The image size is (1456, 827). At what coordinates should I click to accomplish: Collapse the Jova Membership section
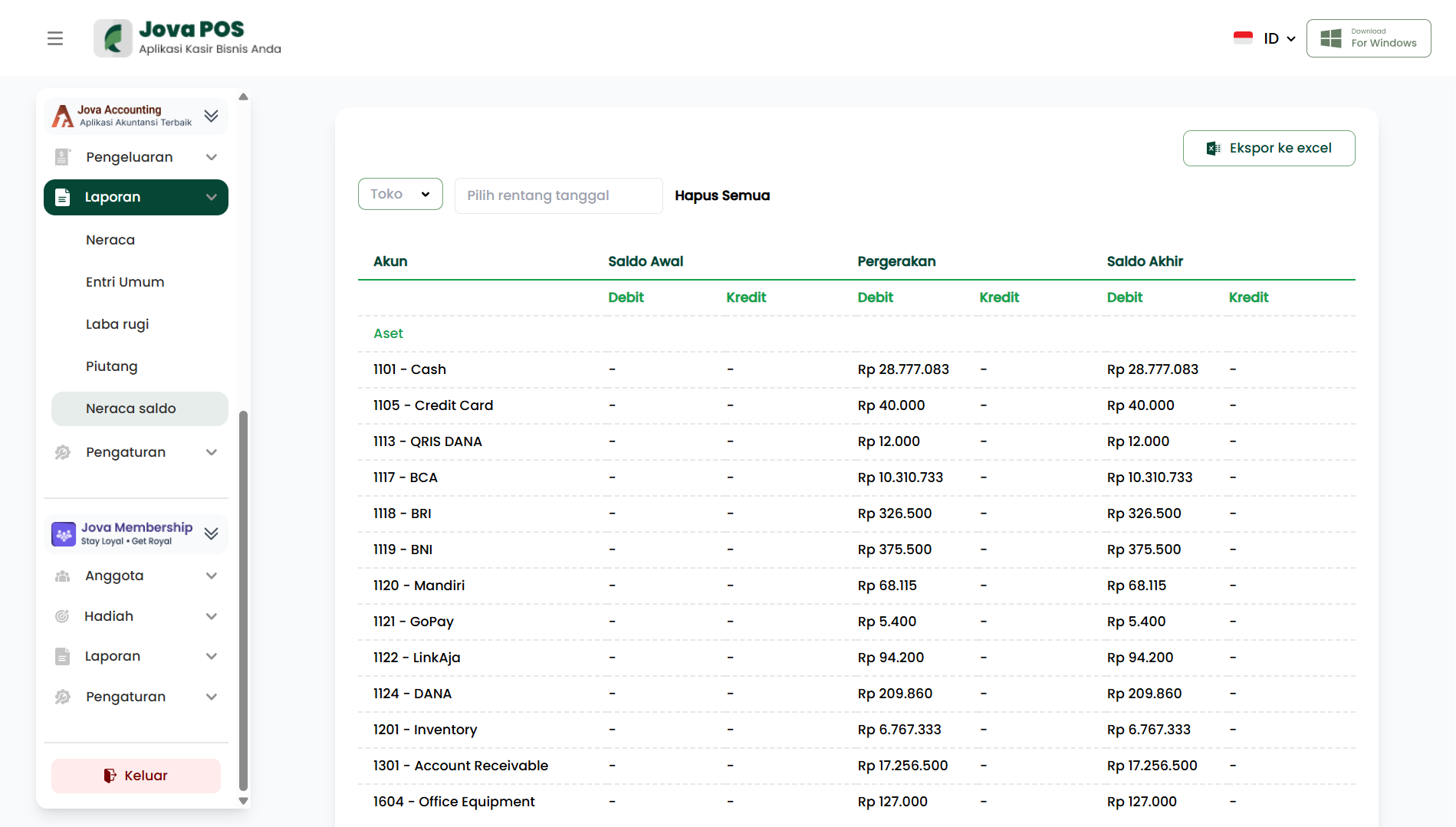(212, 533)
